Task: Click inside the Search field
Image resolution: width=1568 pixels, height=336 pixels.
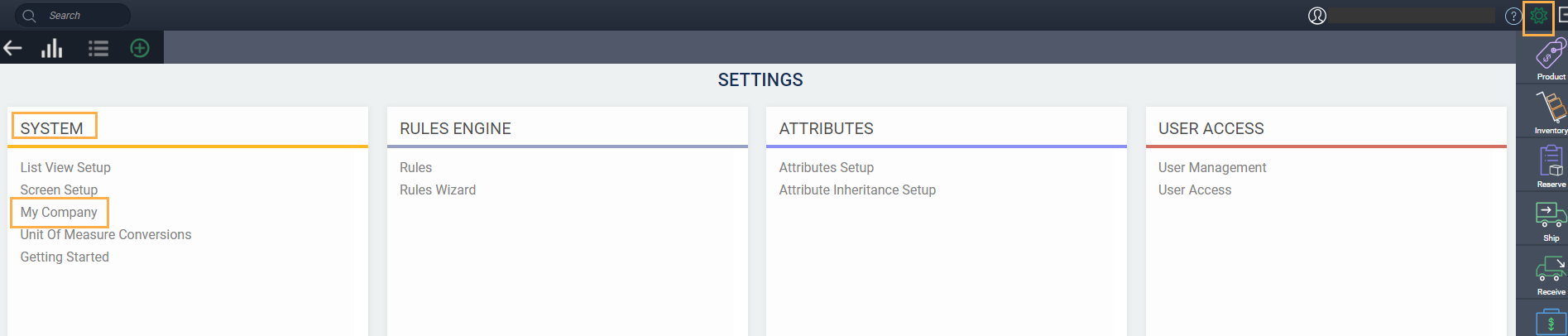Action: coord(83,16)
